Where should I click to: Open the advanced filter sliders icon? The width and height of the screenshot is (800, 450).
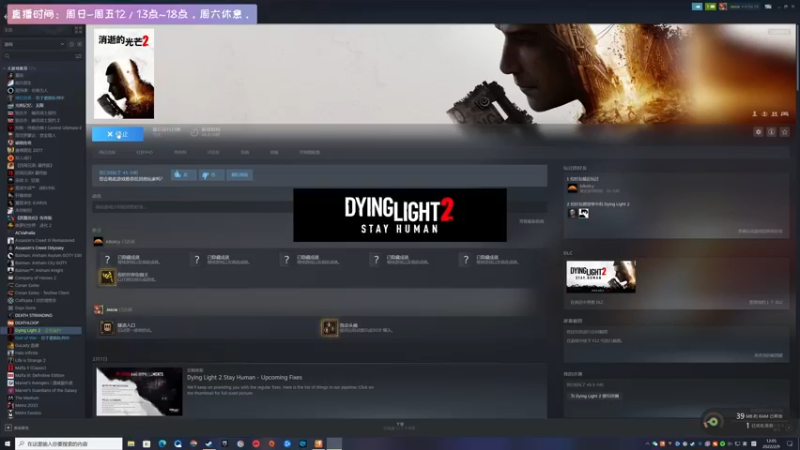79,56
